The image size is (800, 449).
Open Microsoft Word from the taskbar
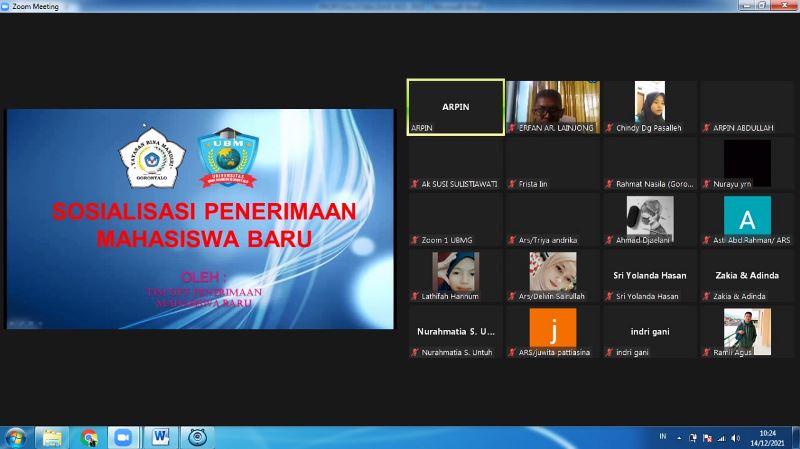pos(161,437)
